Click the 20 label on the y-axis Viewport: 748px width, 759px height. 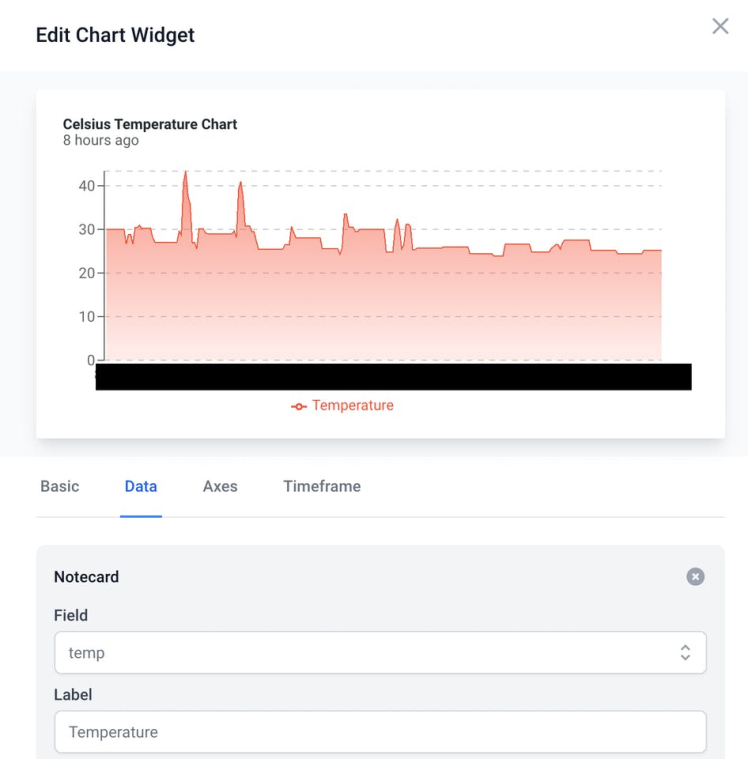click(x=86, y=273)
